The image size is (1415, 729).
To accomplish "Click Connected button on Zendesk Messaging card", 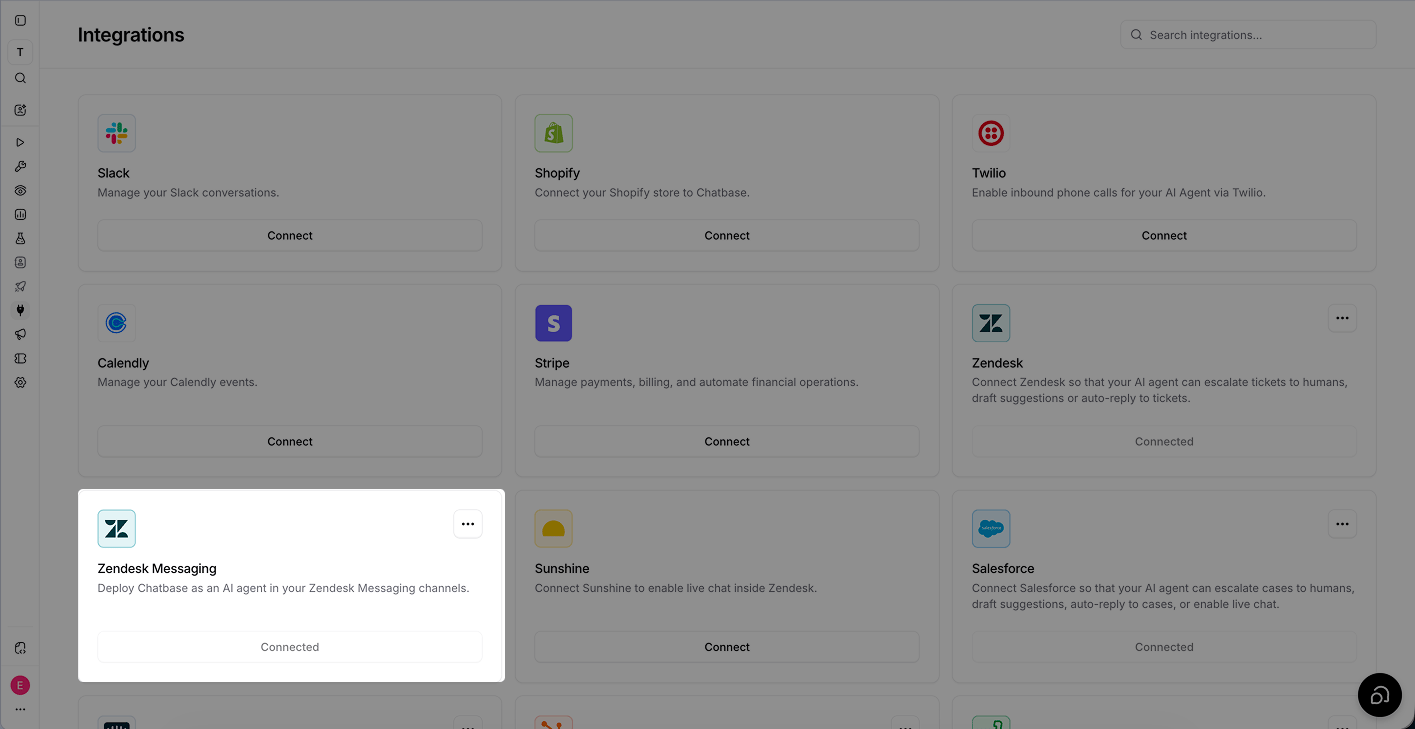I will [290, 647].
